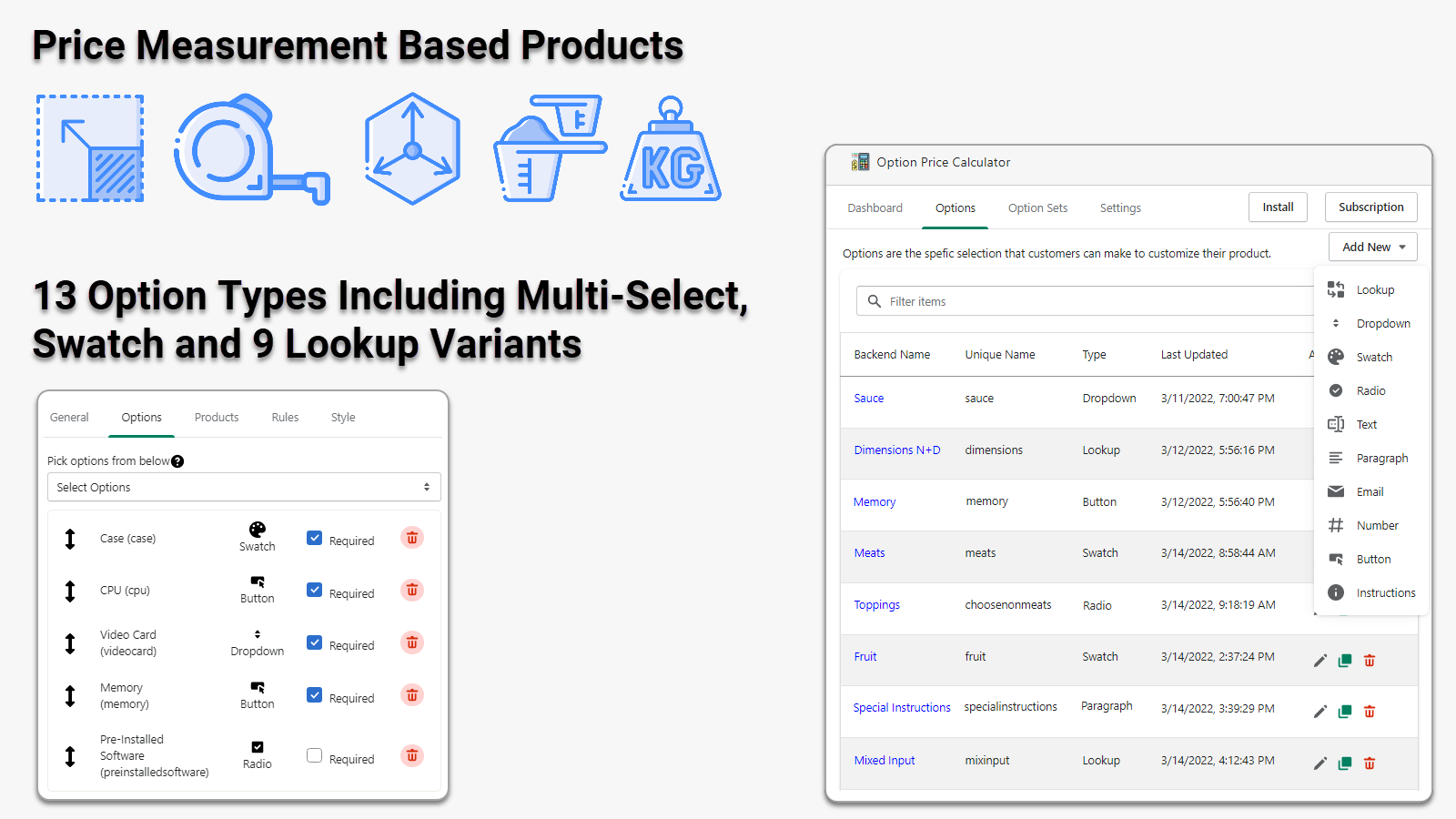Delete the Memory option row
The image size is (1456, 819).
tap(412, 695)
